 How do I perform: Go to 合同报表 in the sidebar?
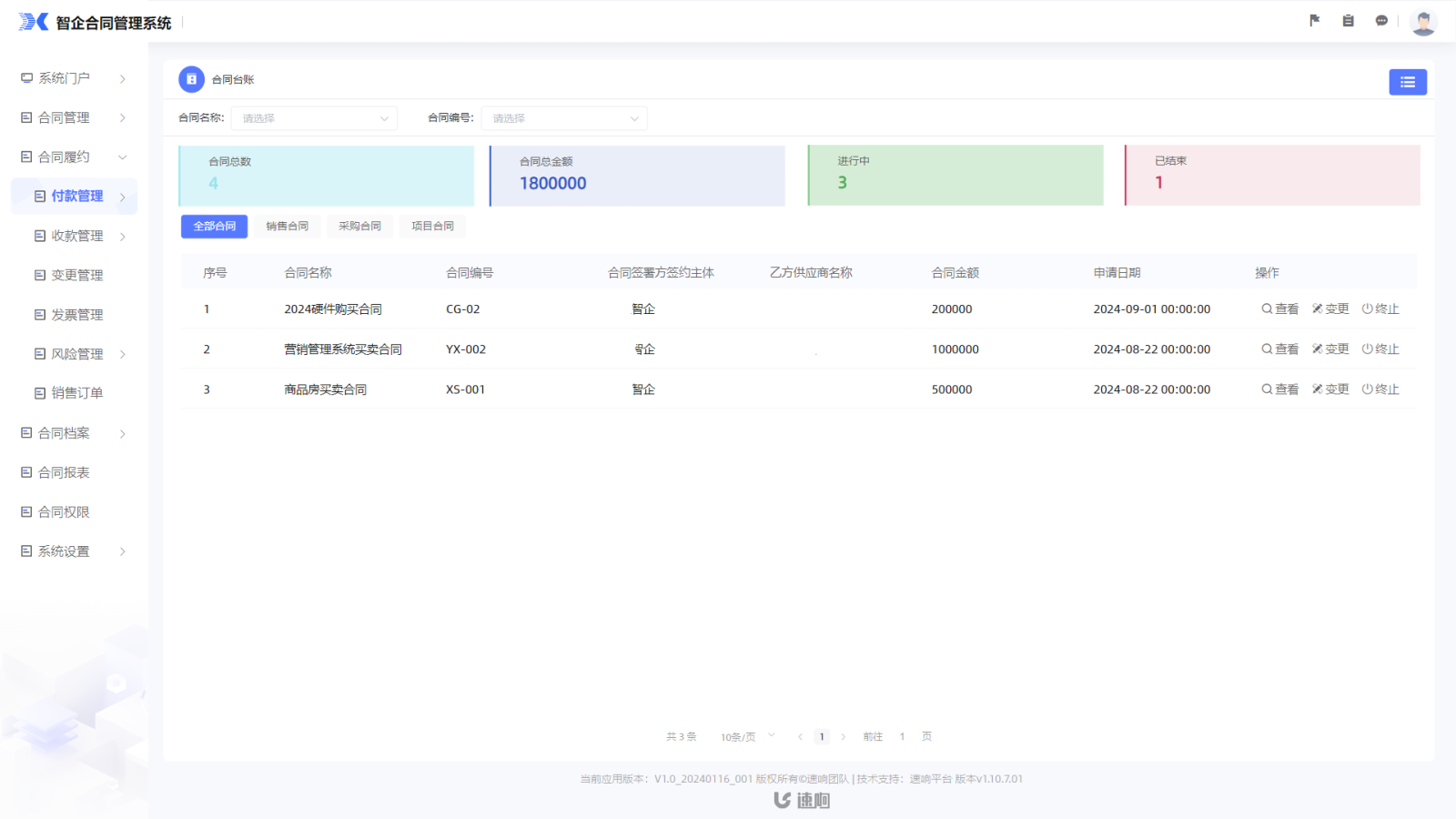64,472
